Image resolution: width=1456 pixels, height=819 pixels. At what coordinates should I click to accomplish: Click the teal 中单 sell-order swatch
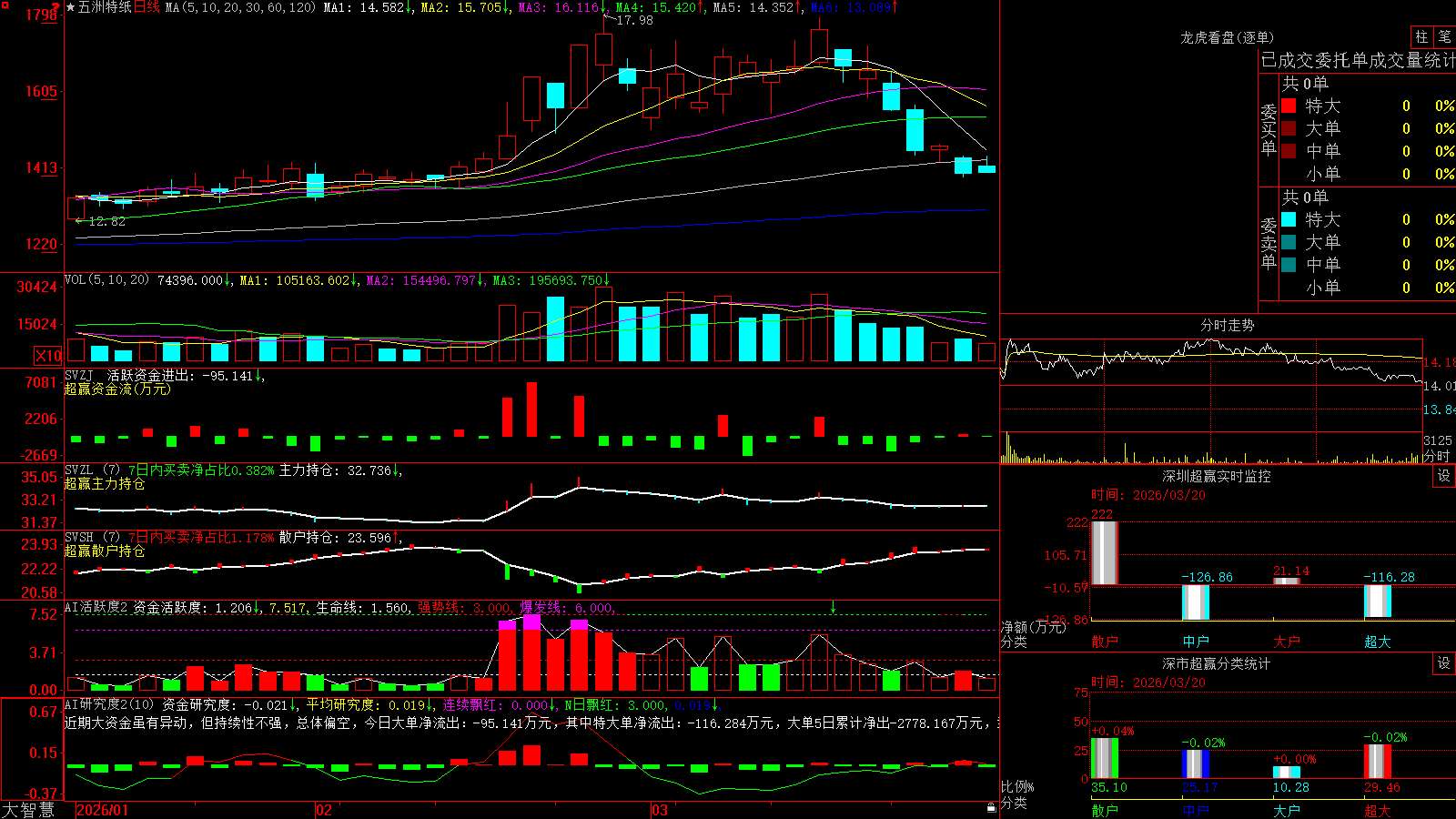coord(1289,265)
